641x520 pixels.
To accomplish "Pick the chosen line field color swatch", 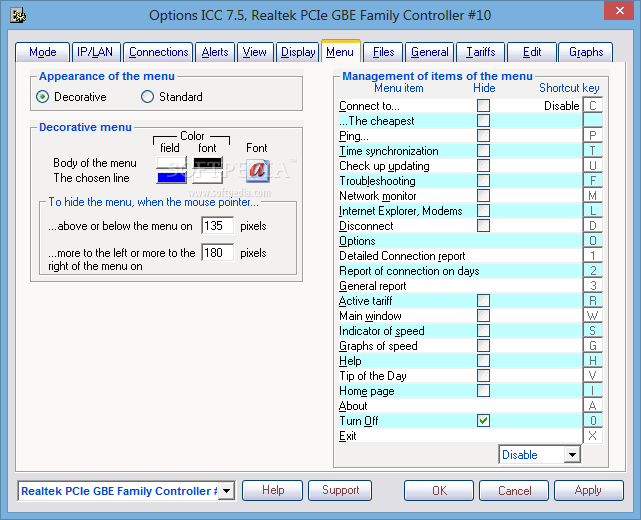I will coord(171,178).
